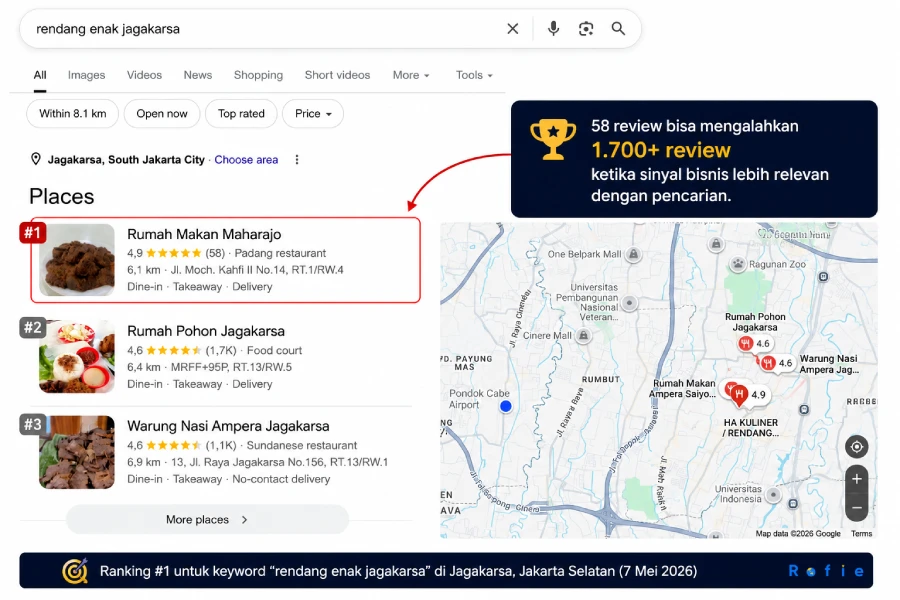The height and width of the screenshot is (600, 900).
Task: Open the three-dot menu beside Choose area
Action: click(x=297, y=160)
